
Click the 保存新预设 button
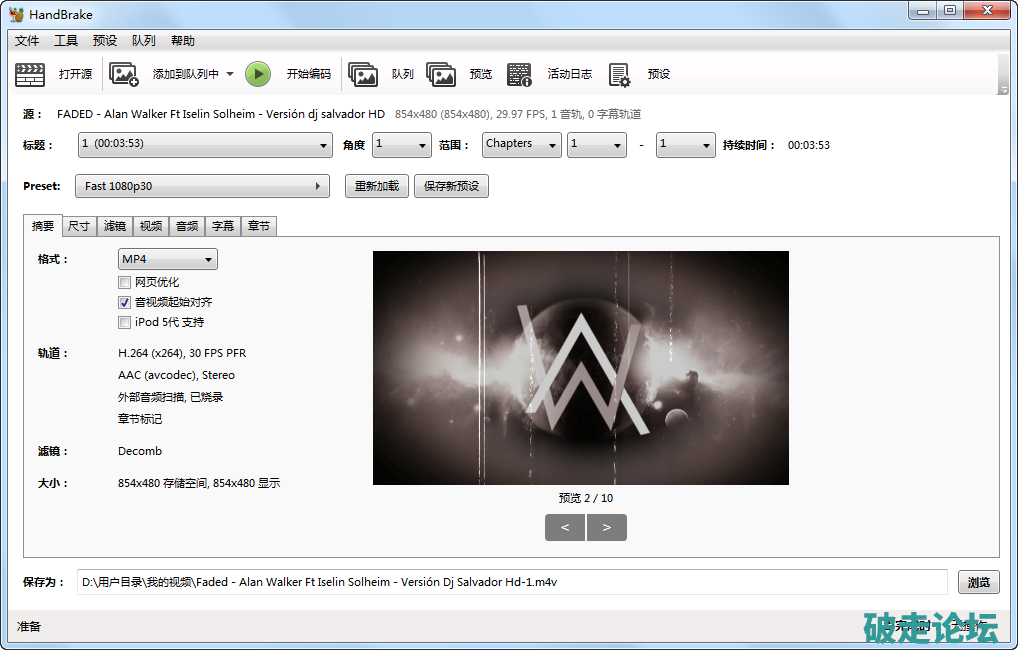point(451,186)
